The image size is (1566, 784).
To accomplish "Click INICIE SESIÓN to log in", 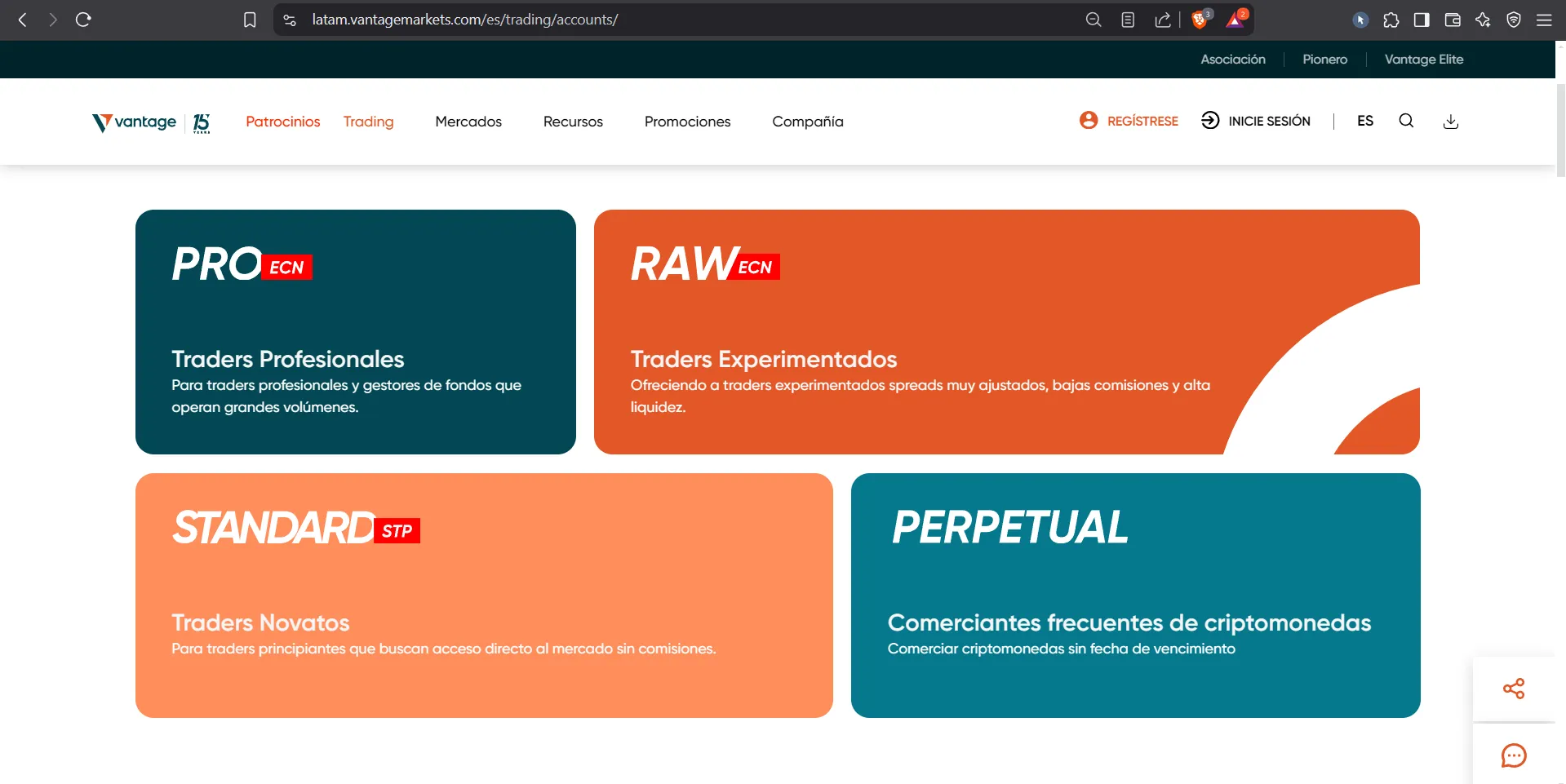I will [x=1256, y=121].
